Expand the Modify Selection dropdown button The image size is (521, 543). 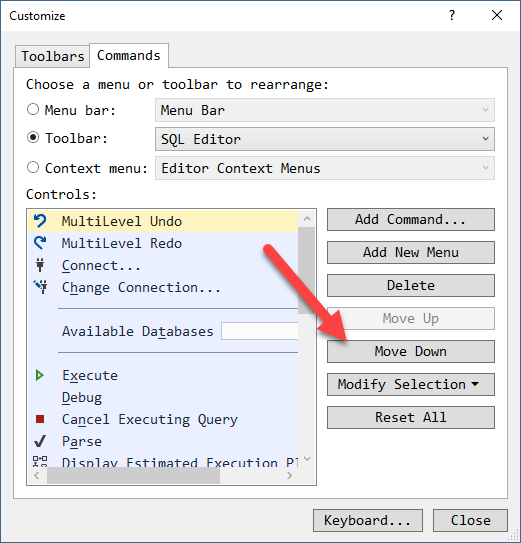(411, 384)
